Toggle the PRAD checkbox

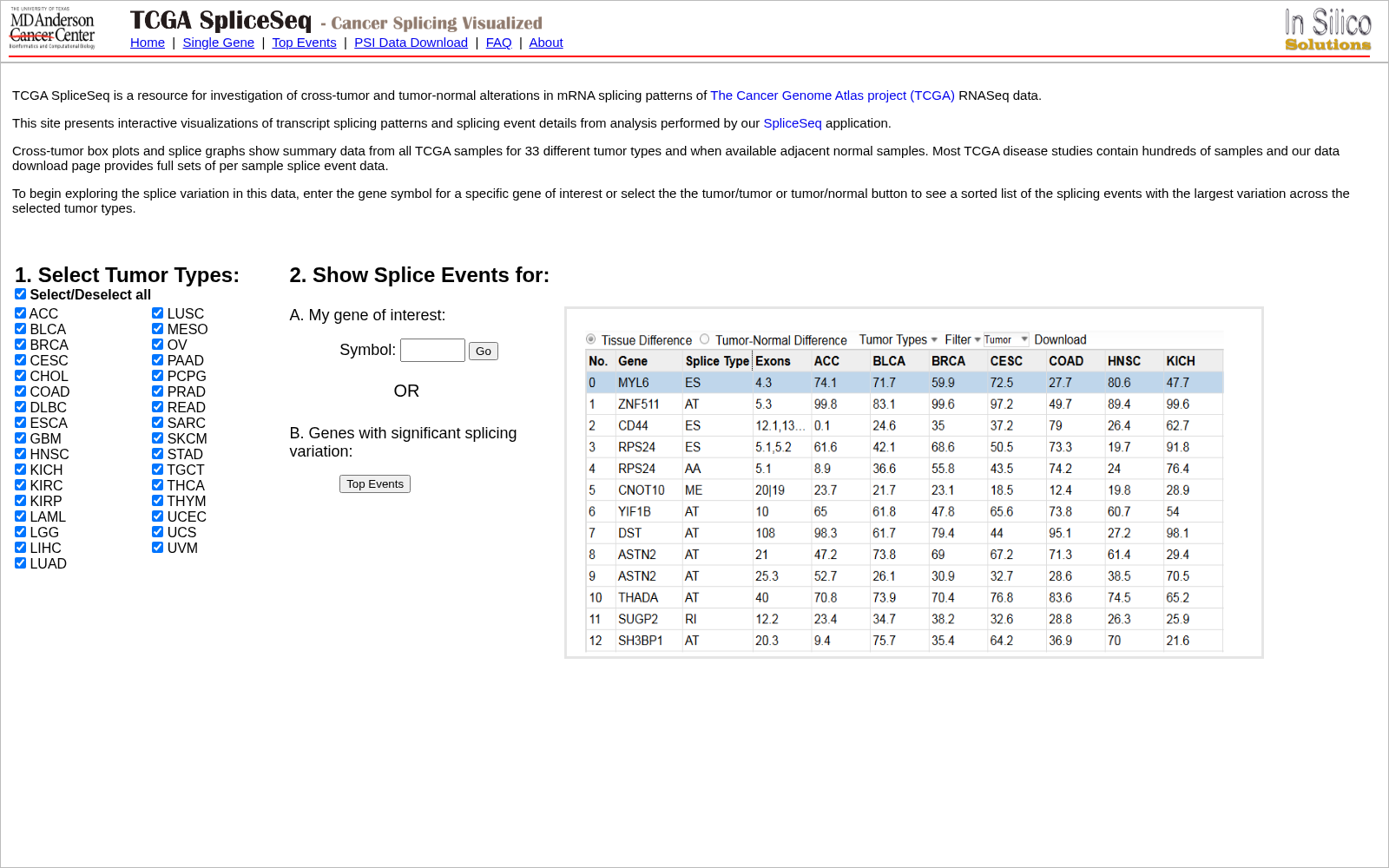(x=157, y=391)
